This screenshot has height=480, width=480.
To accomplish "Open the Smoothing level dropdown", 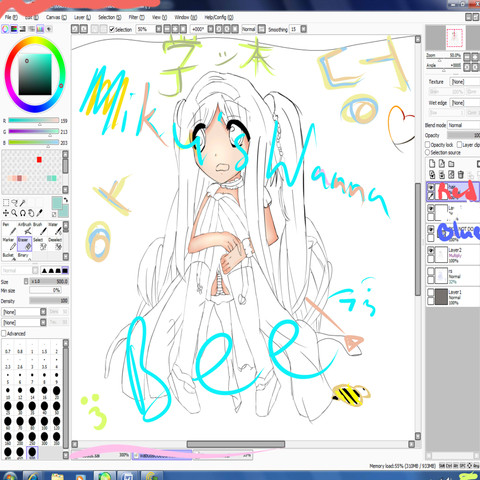I will click(x=304, y=29).
